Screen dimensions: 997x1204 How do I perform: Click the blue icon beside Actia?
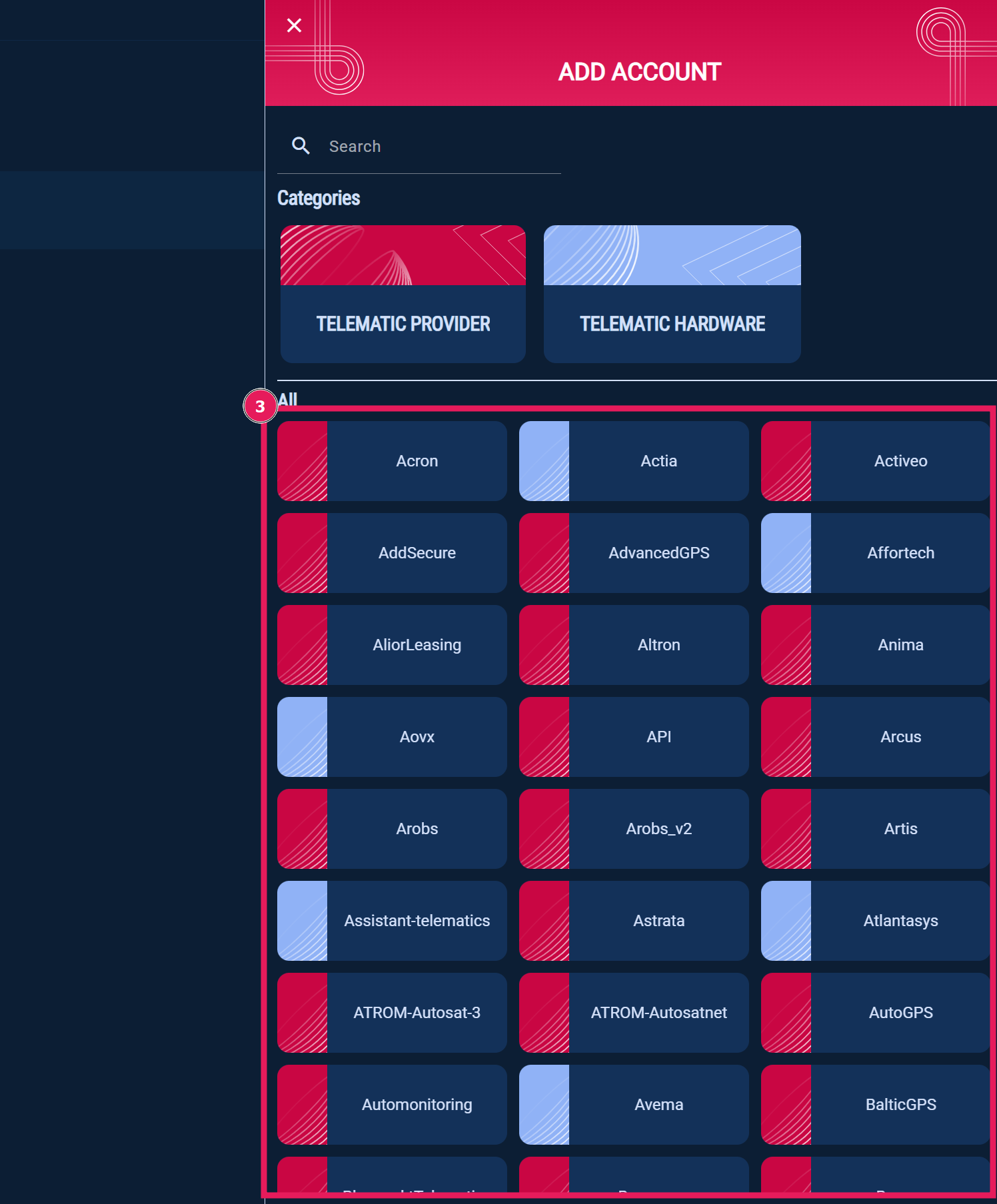544,461
